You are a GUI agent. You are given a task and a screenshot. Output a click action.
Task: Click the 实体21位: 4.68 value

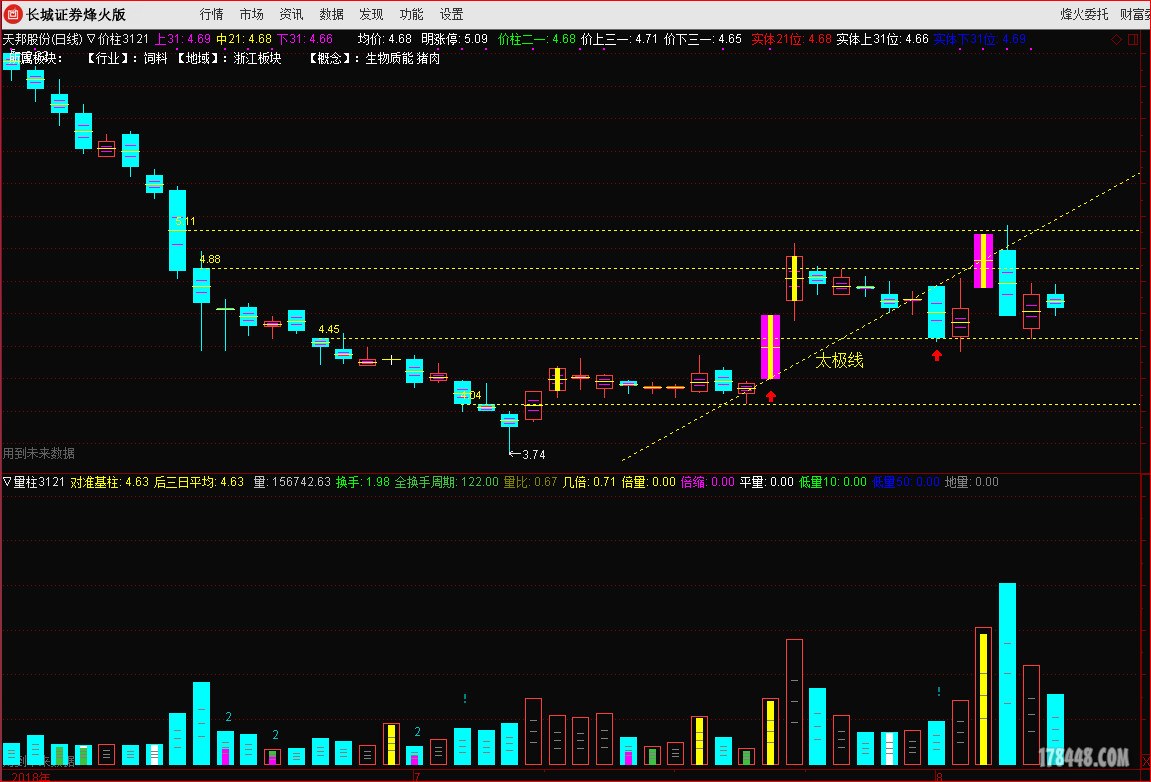click(791, 39)
